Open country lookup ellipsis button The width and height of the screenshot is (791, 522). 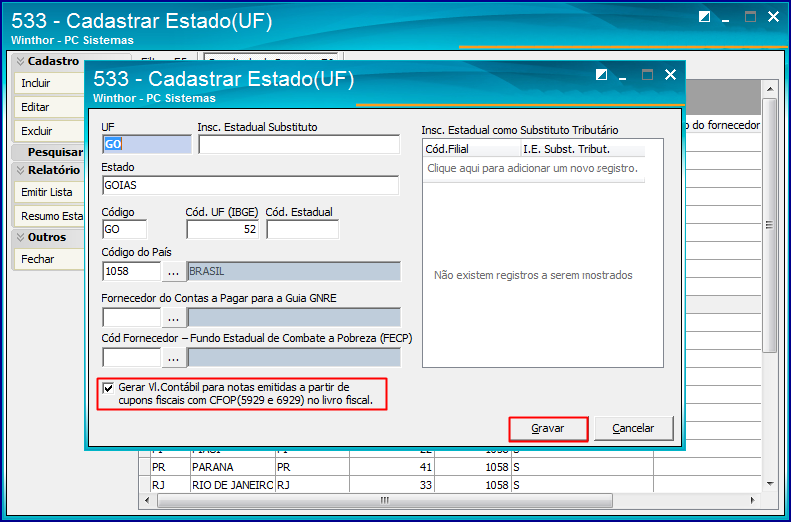click(x=174, y=272)
